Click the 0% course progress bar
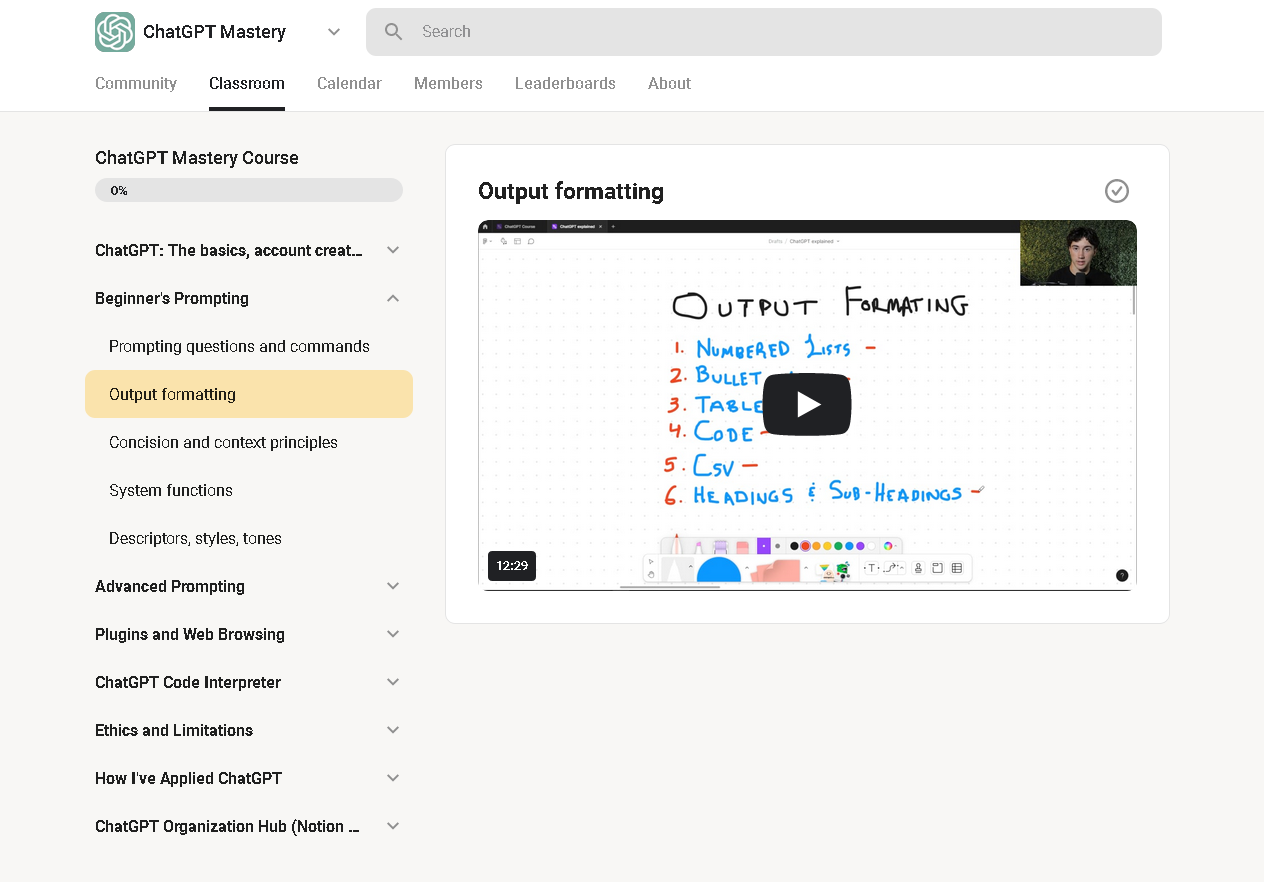The height and width of the screenshot is (882, 1264). coord(249,190)
